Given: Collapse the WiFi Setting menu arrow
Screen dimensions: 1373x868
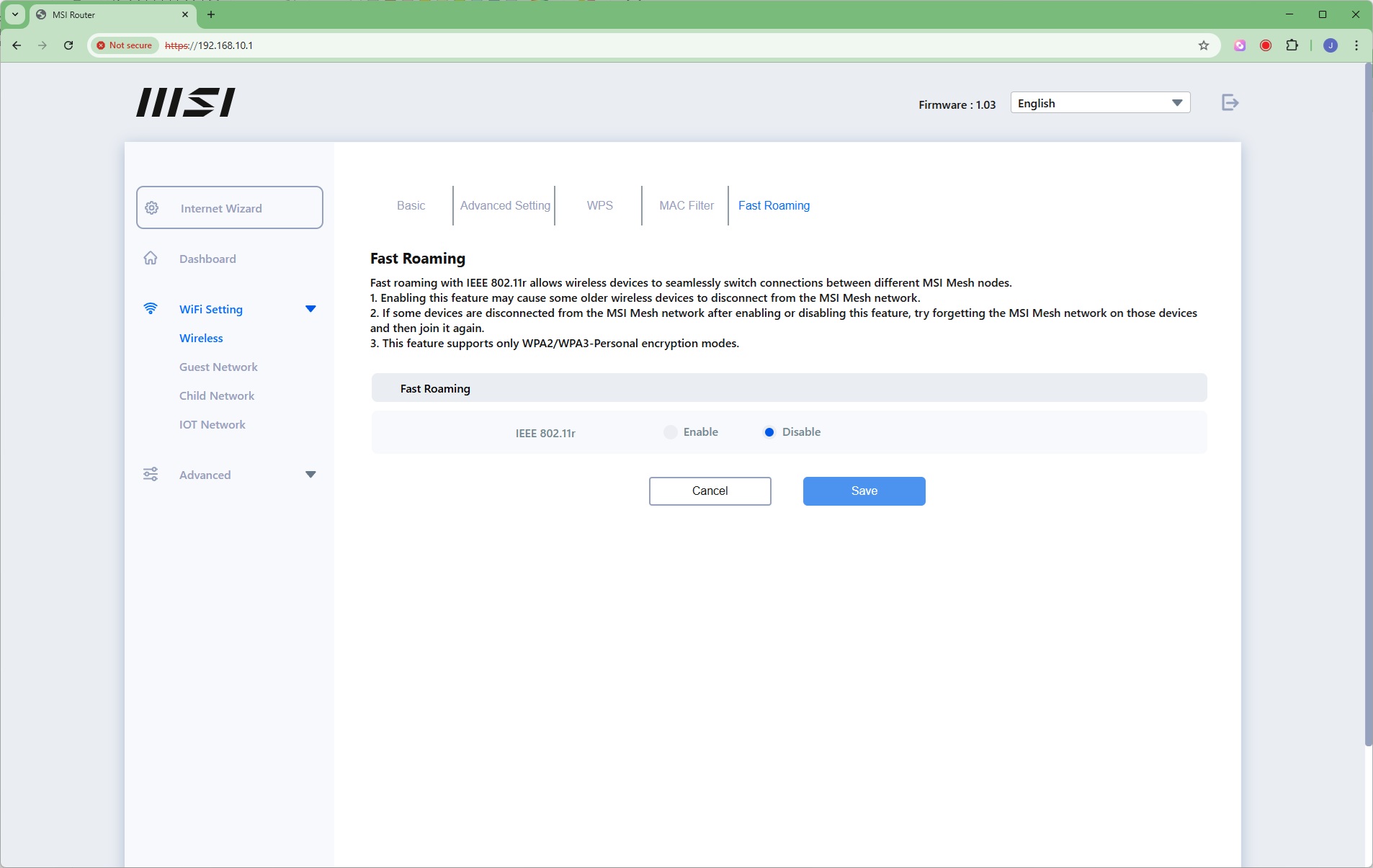Looking at the screenshot, I should click(310, 309).
